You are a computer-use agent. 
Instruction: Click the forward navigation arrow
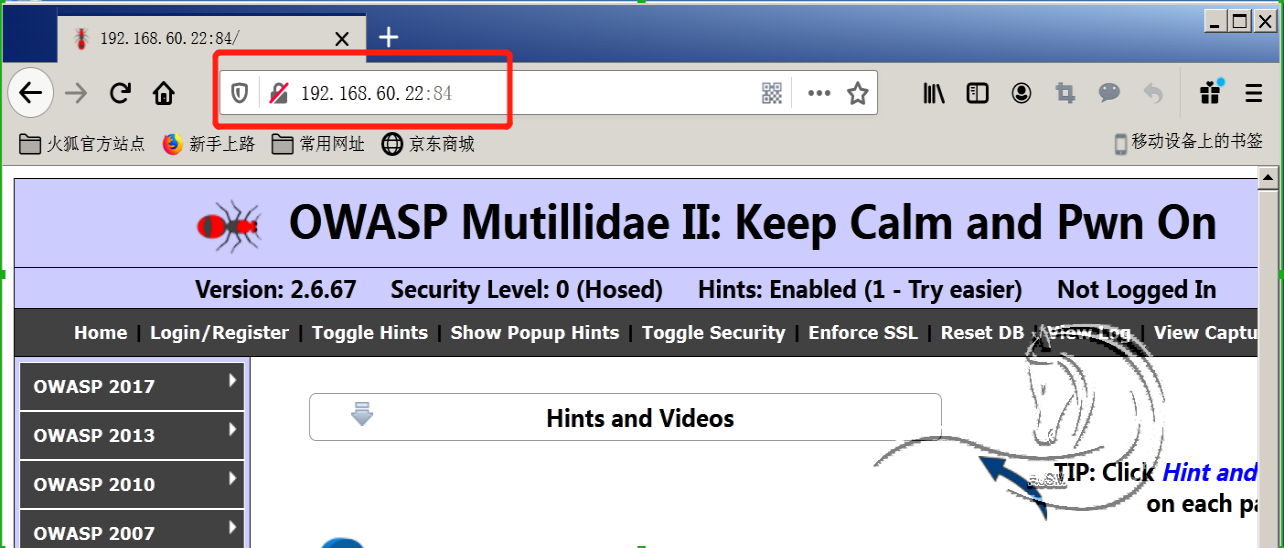coord(76,94)
